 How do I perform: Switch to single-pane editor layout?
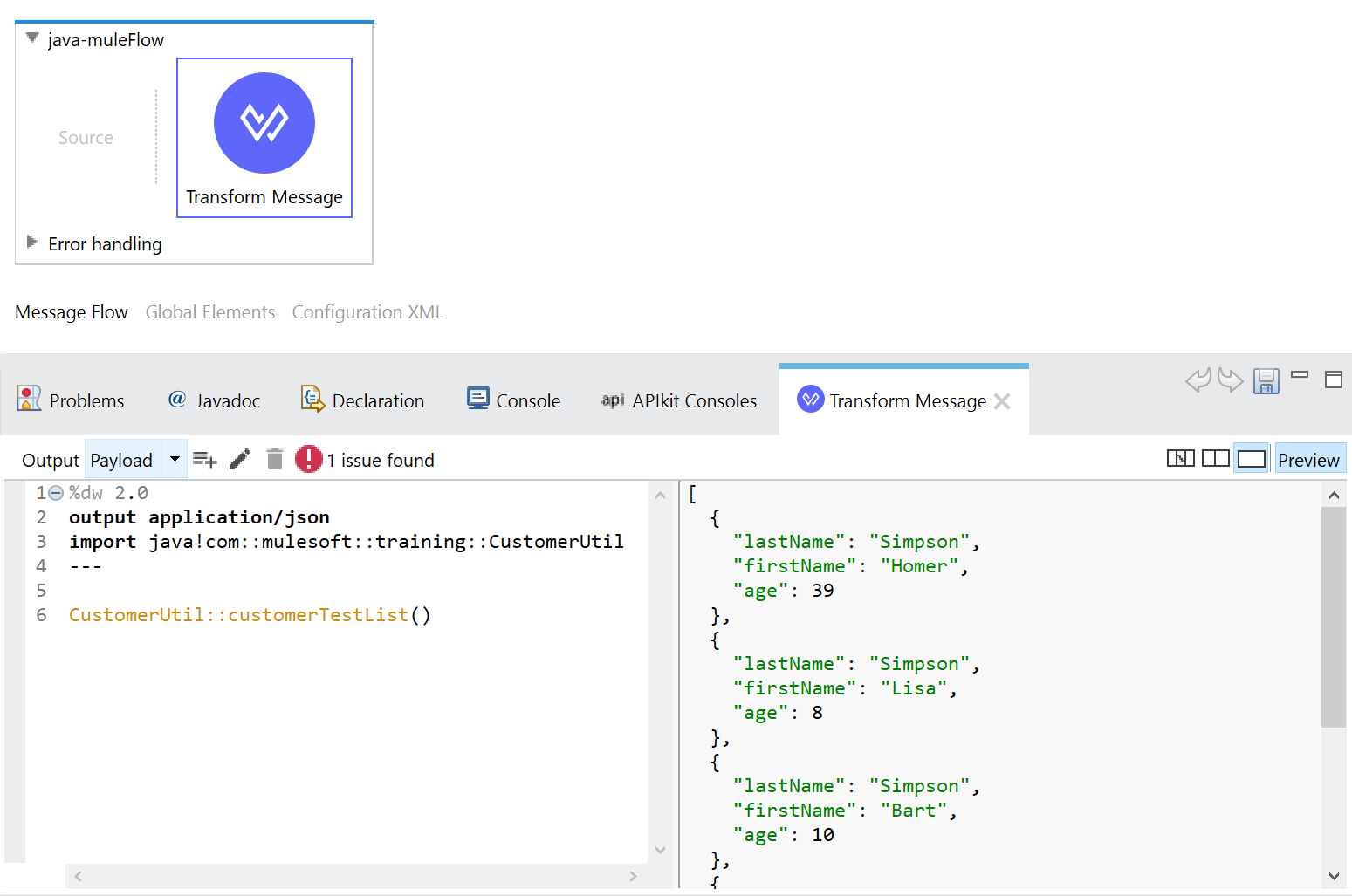point(1252,458)
